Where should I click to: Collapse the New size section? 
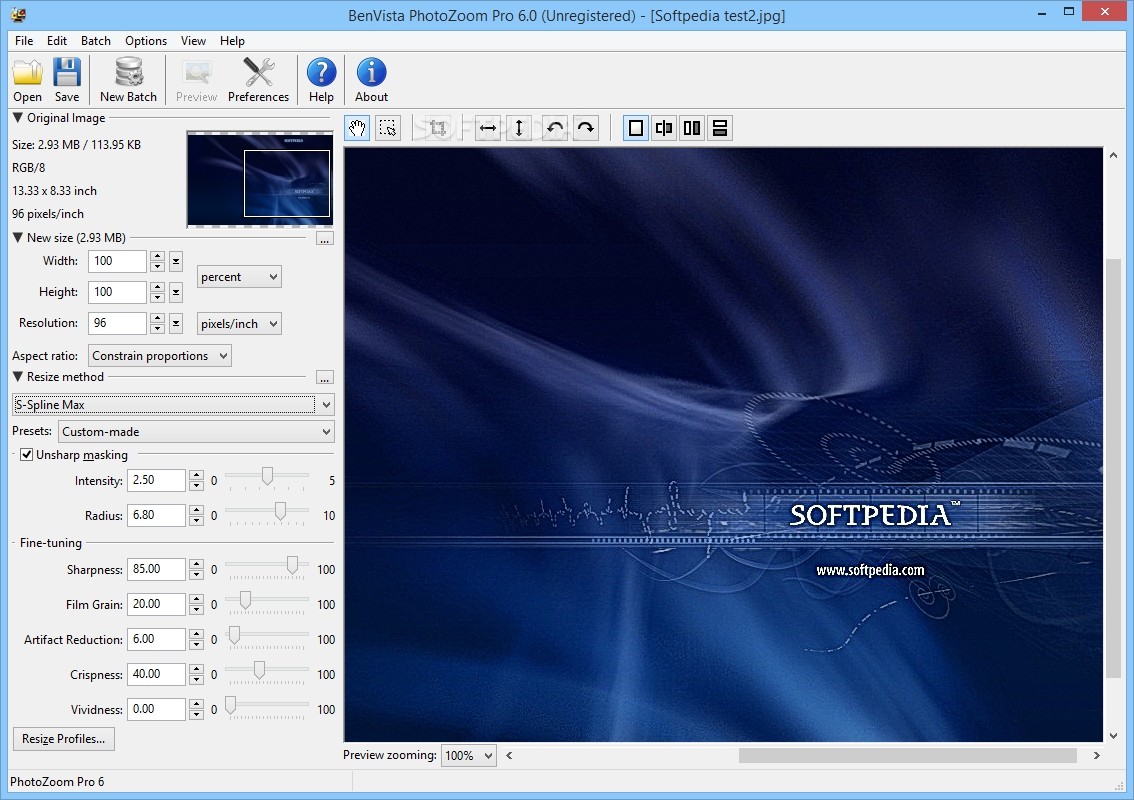[x=18, y=237]
